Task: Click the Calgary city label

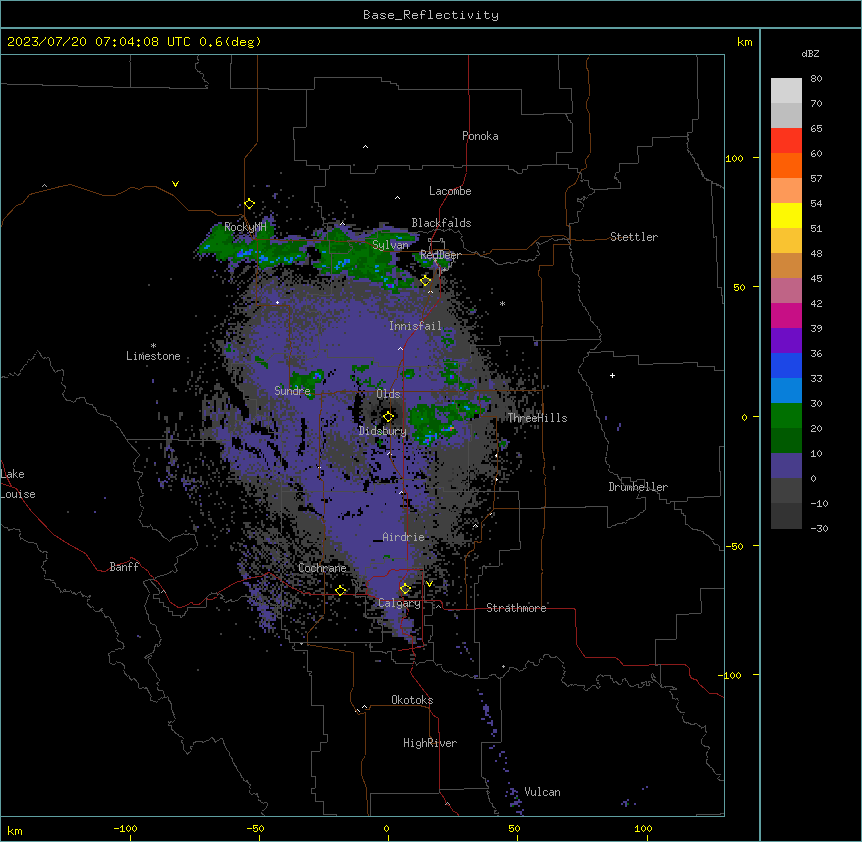Action: coord(399,603)
